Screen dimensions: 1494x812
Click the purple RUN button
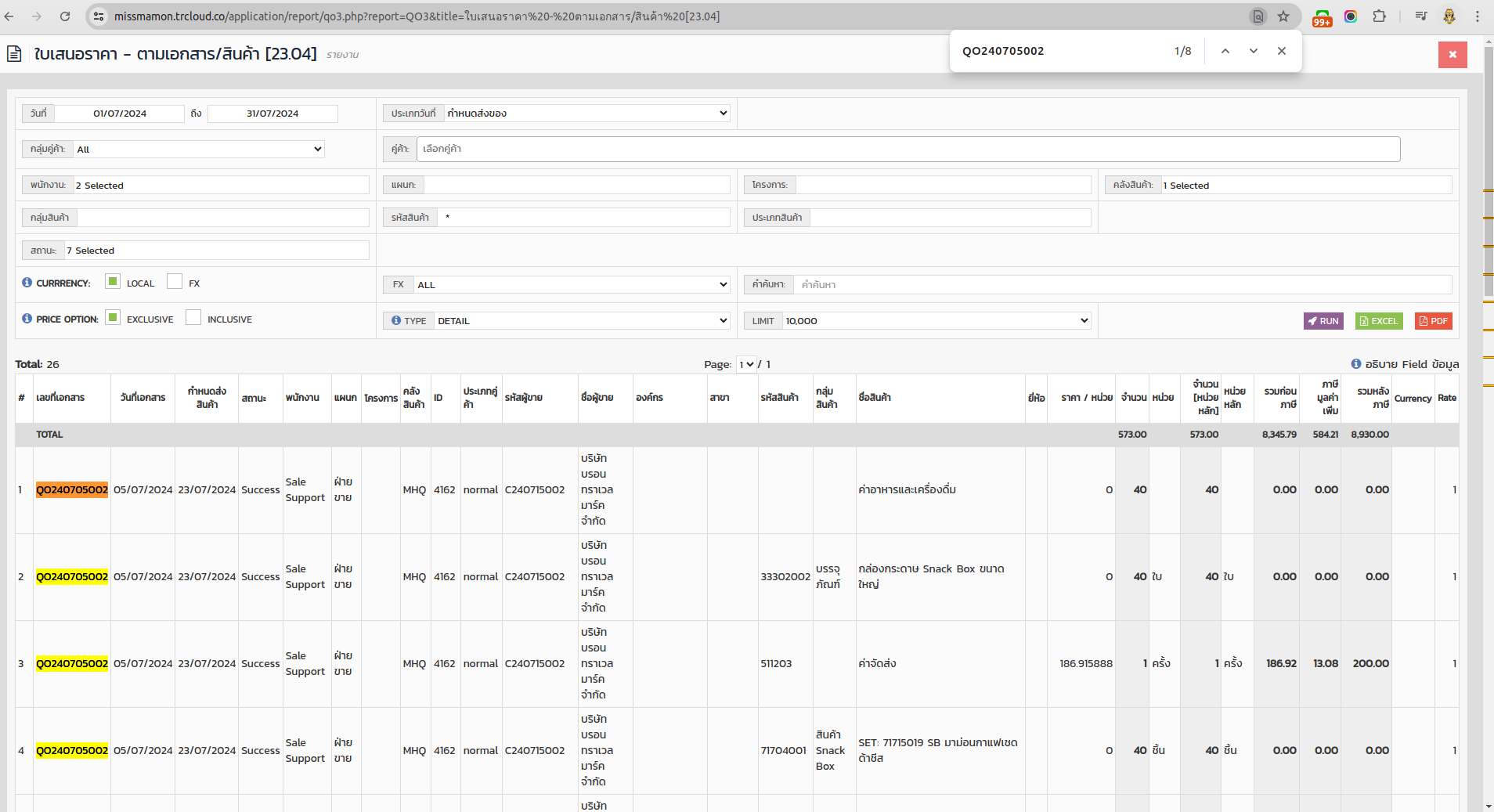click(1323, 321)
